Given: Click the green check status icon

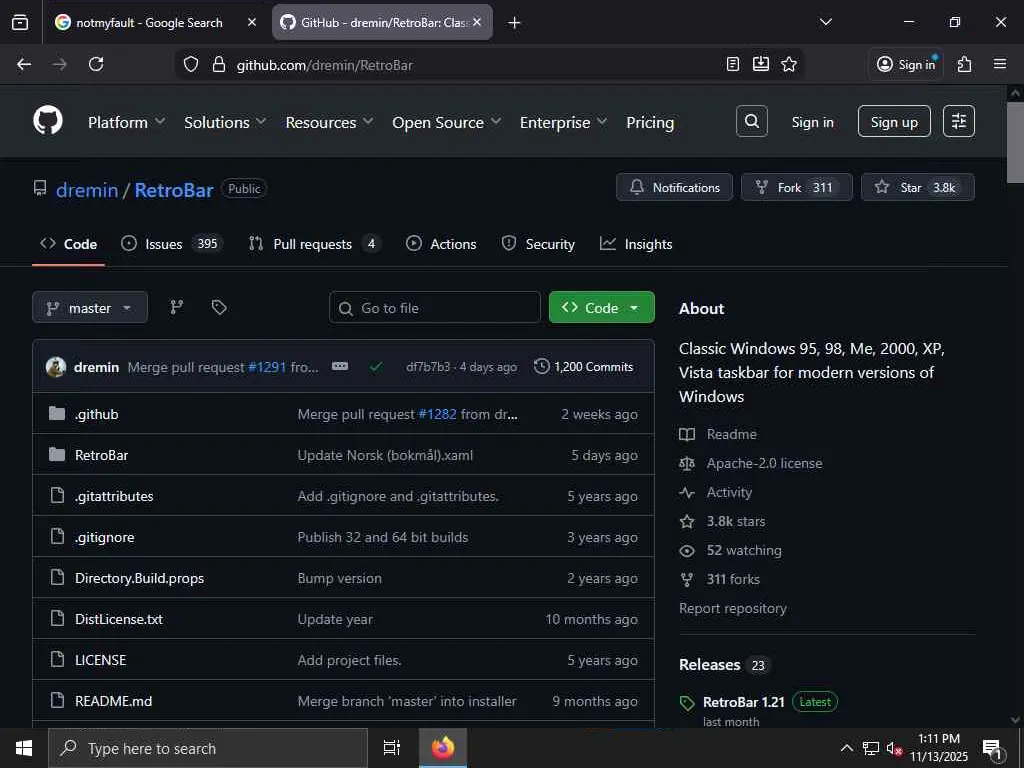Looking at the screenshot, I should point(376,367).
